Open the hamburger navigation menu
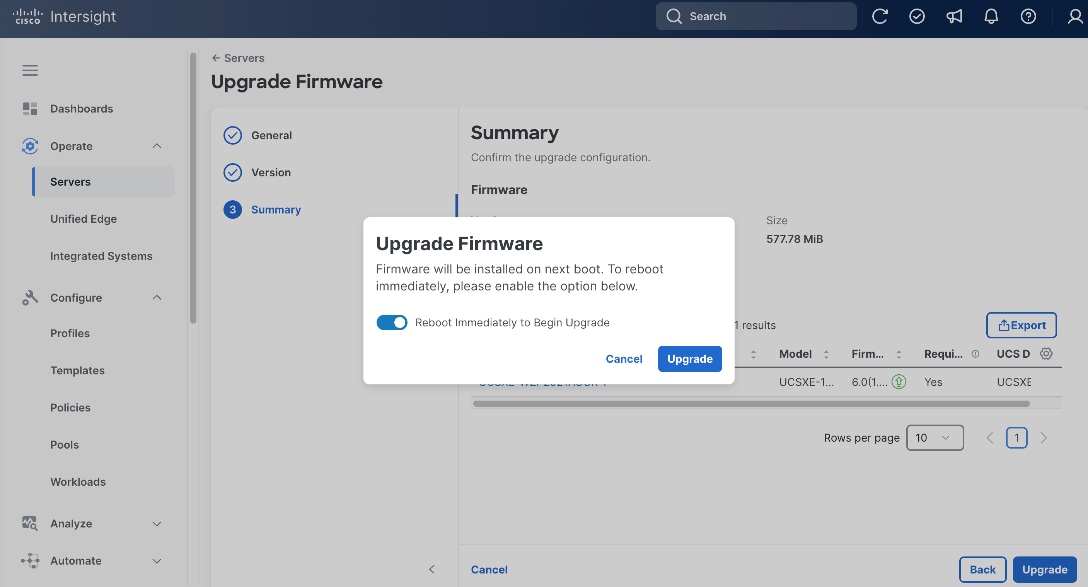Viewport: 1088px width, 587px height. point(30,71)
